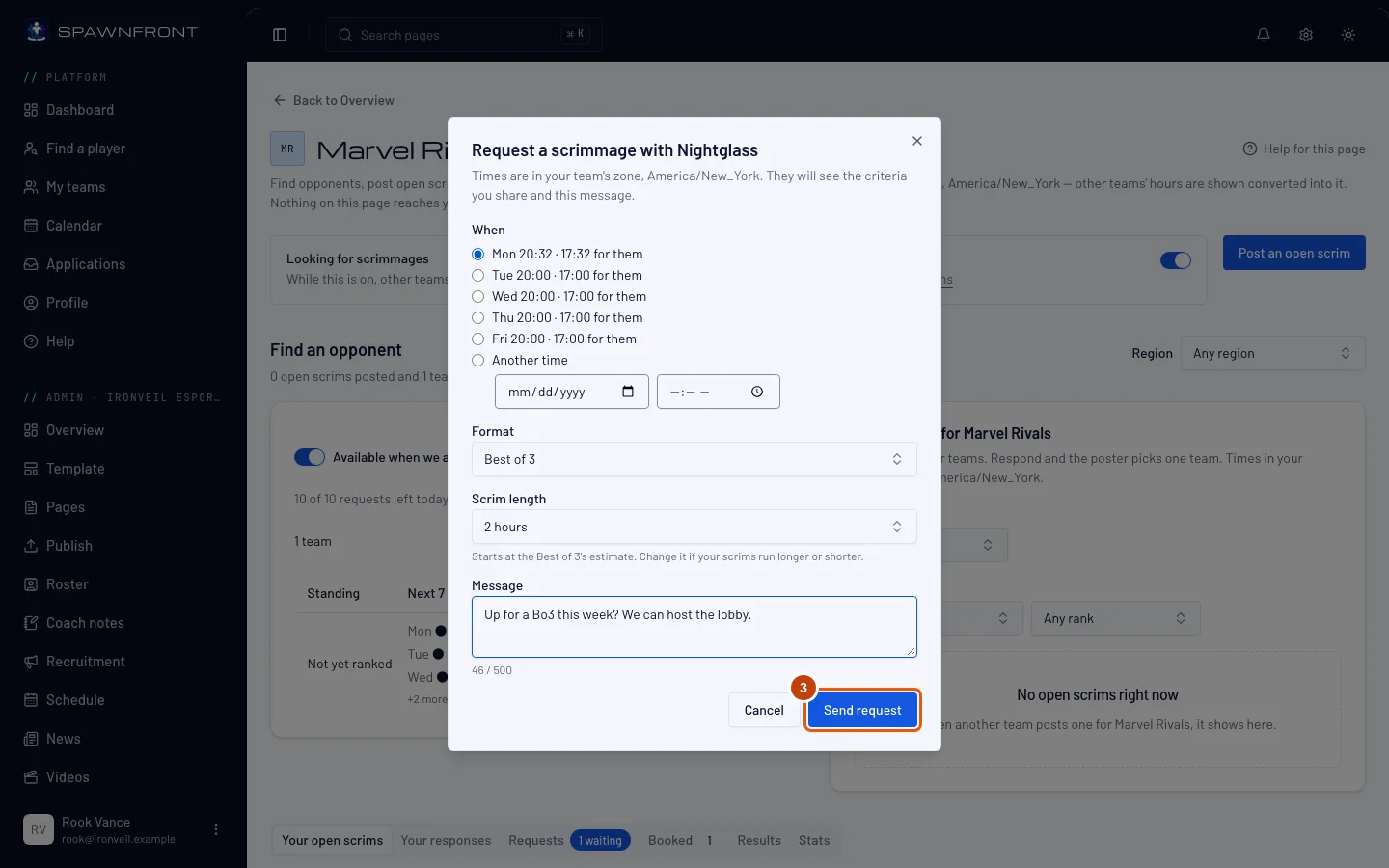This screenshot has height=868, width=1389.
Task: Select Mon 20:32 time option
Action: click(x=477, y=255)
